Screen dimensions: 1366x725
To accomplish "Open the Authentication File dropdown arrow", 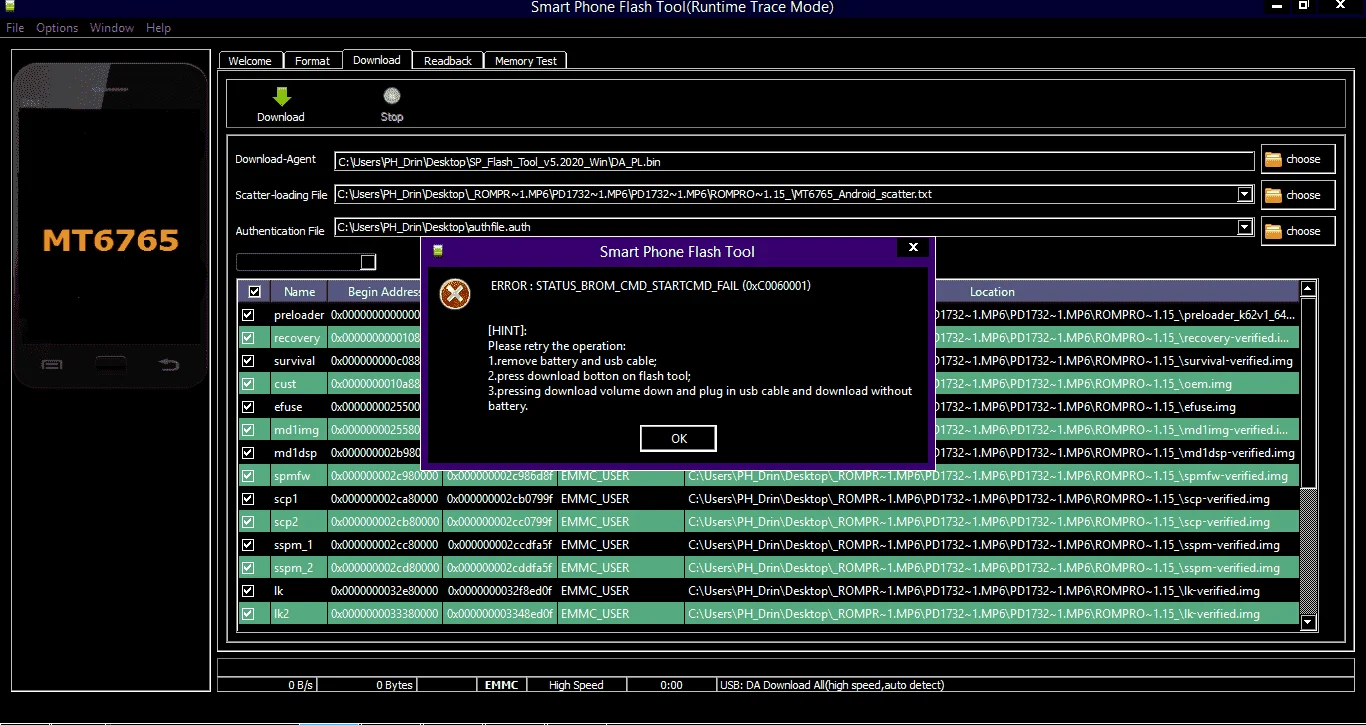I will click(1245, 227).
